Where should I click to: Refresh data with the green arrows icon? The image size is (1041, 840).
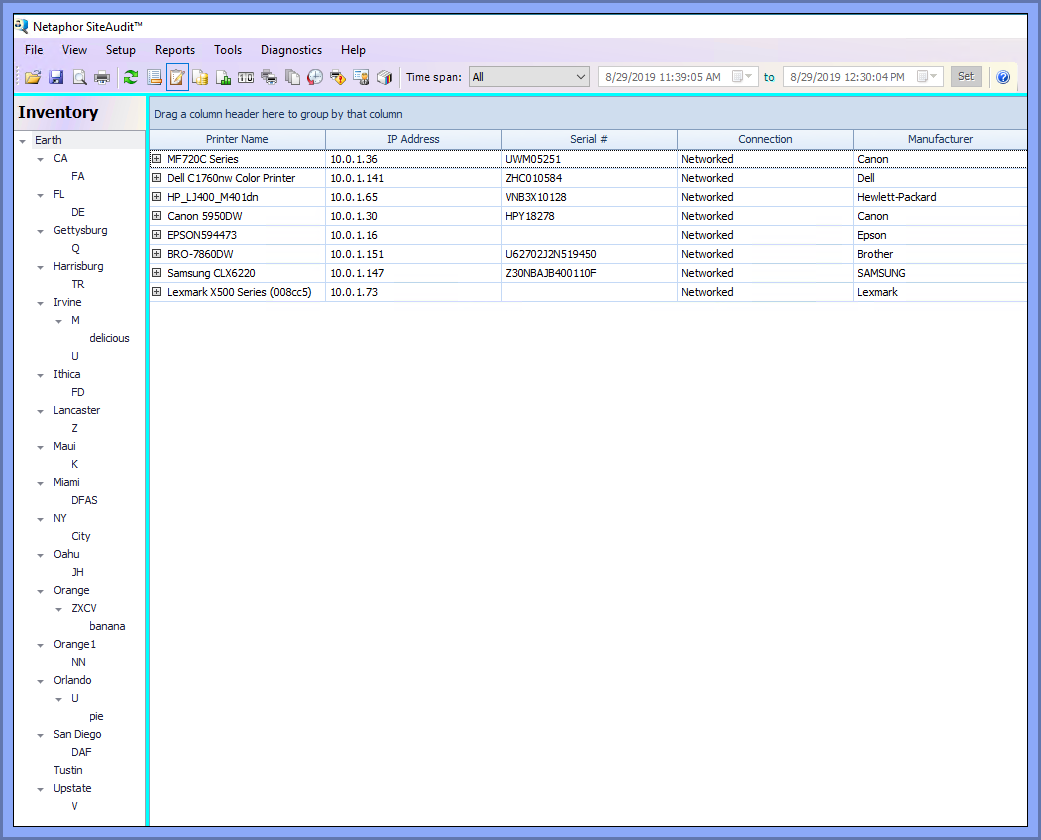tap(131, 77)
